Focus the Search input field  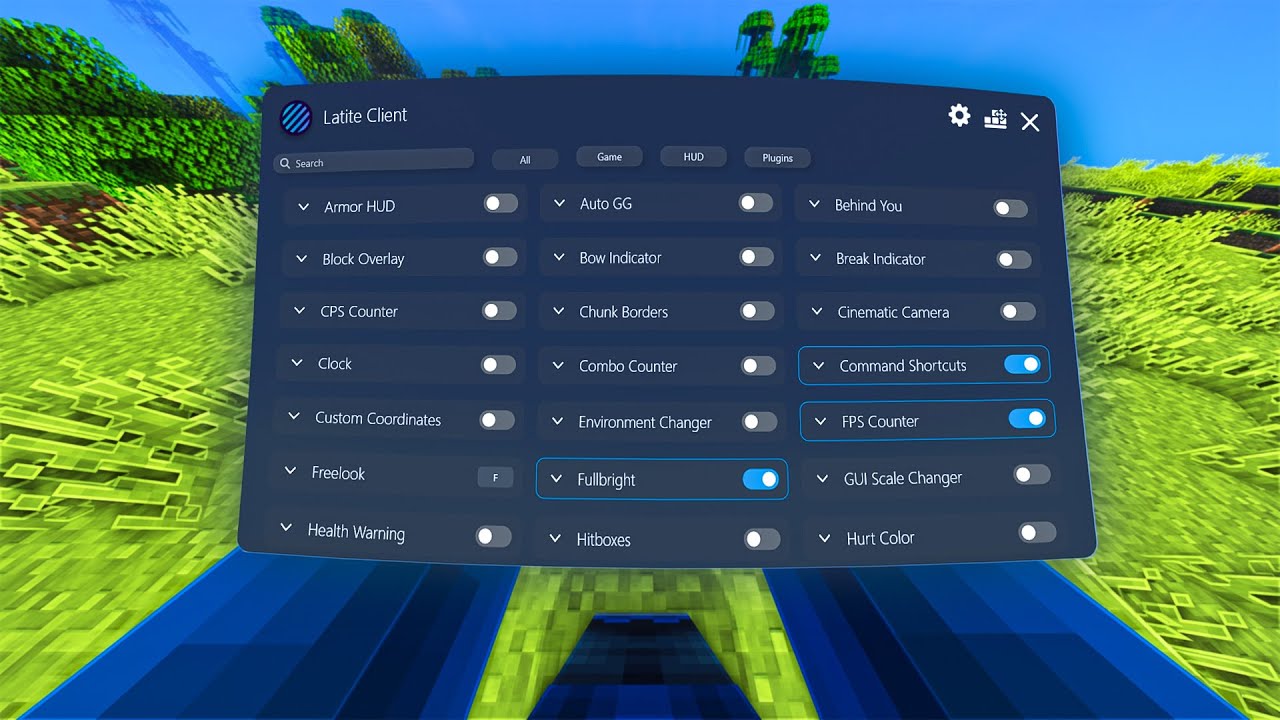[x=373, y=160]
